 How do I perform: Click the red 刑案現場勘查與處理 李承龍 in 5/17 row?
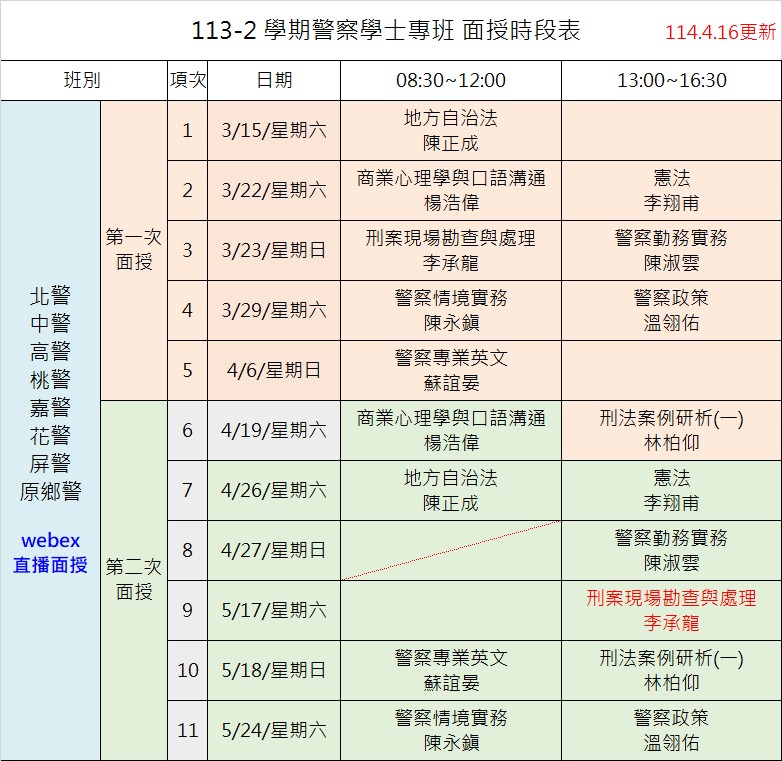coord(672,610)
